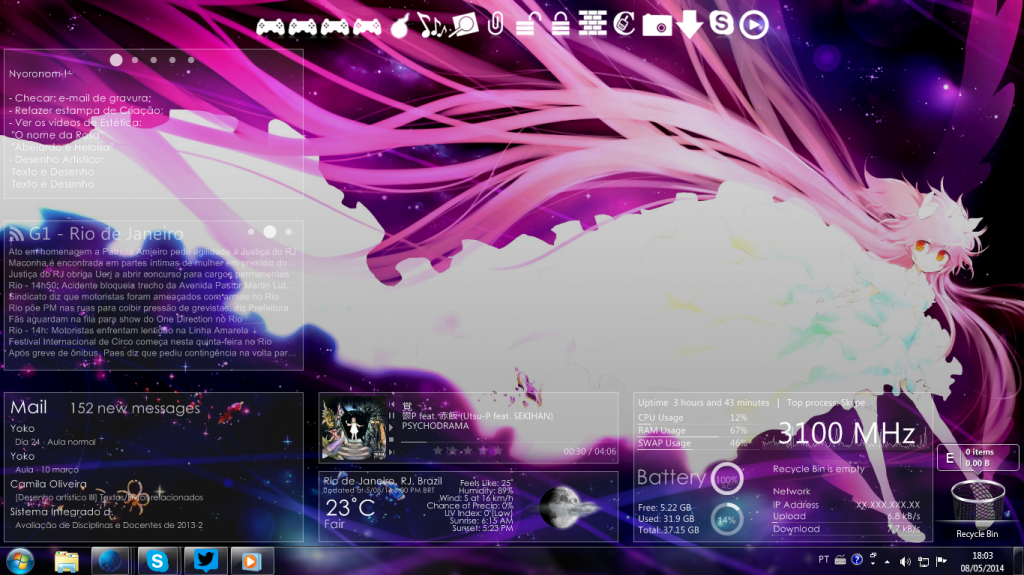The width and height of the screenshot is (1024, 575).
Task: Open Camila Oliveira's email in Mail widget
Action: point(47,483)
